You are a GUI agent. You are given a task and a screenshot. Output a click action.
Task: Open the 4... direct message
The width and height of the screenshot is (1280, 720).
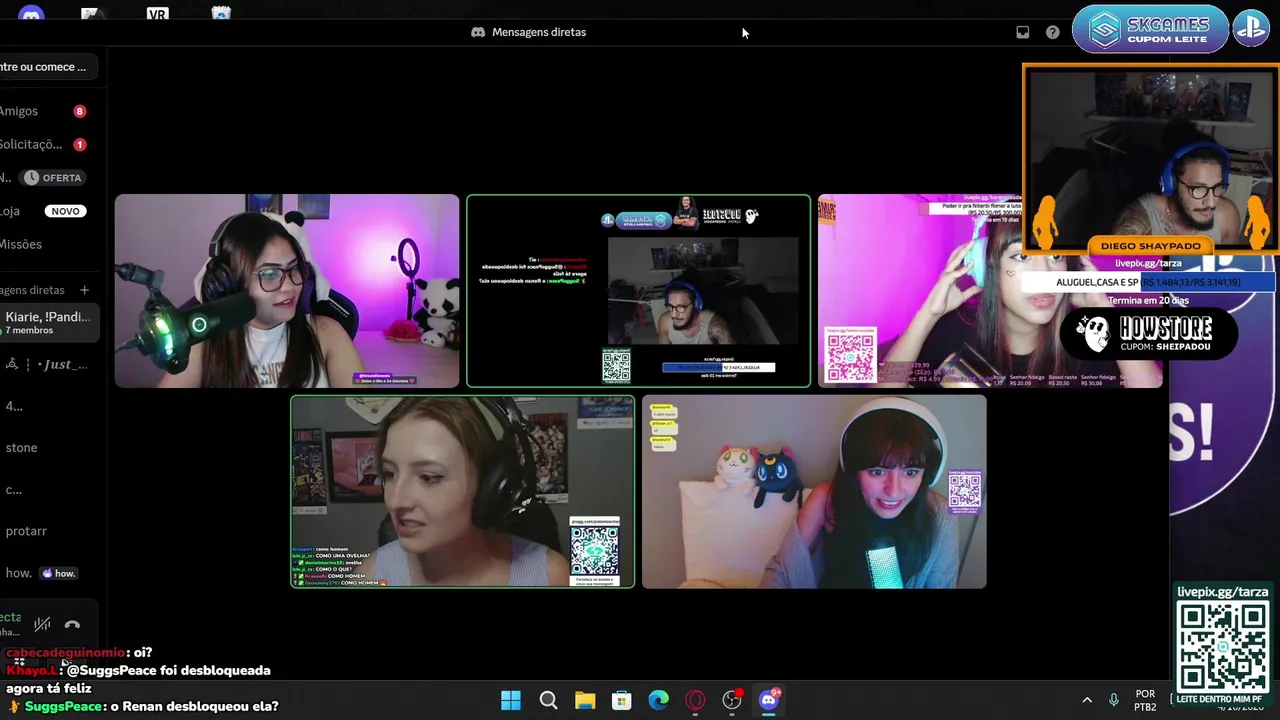pos(48,406)
